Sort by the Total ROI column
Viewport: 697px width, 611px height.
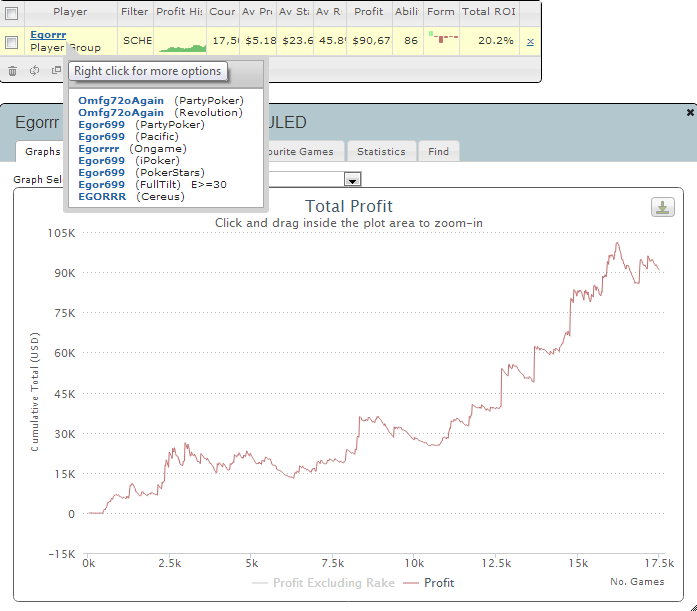coord(489,12)
